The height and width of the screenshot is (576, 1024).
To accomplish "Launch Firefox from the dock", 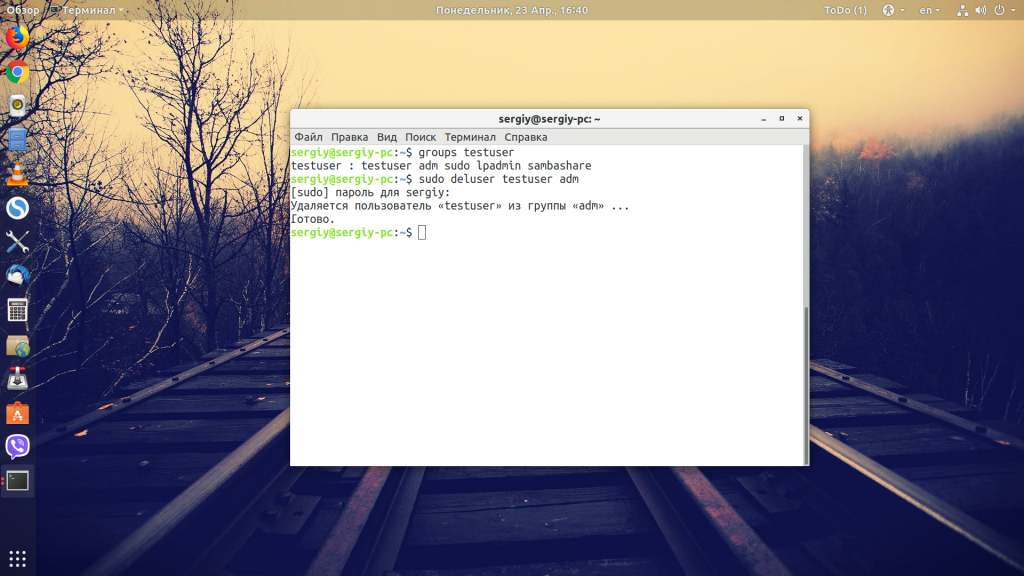I will coord(18,38).
